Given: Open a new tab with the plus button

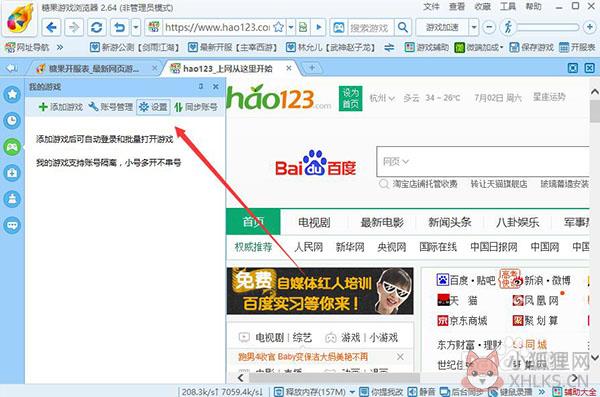Looking at the screenshot, I should 312,68.
